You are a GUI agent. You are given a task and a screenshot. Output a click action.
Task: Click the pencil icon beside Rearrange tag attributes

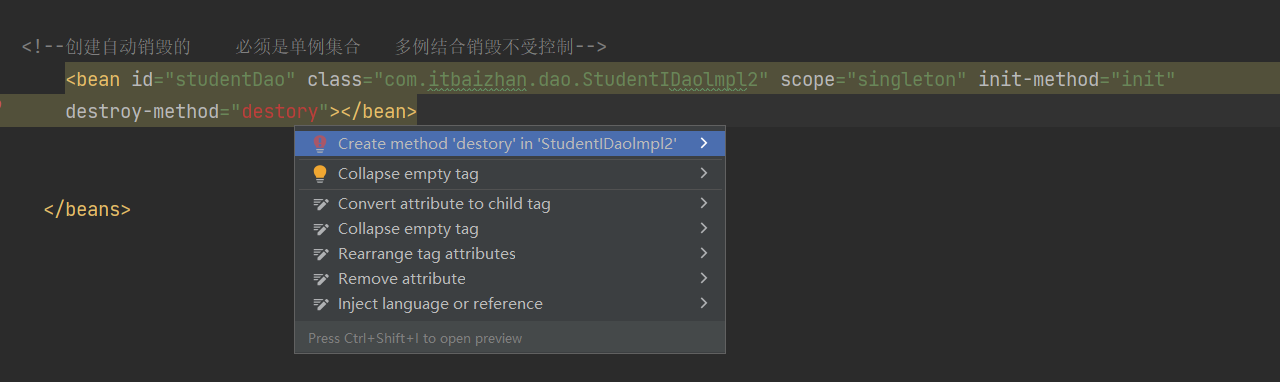click(321, 254)
